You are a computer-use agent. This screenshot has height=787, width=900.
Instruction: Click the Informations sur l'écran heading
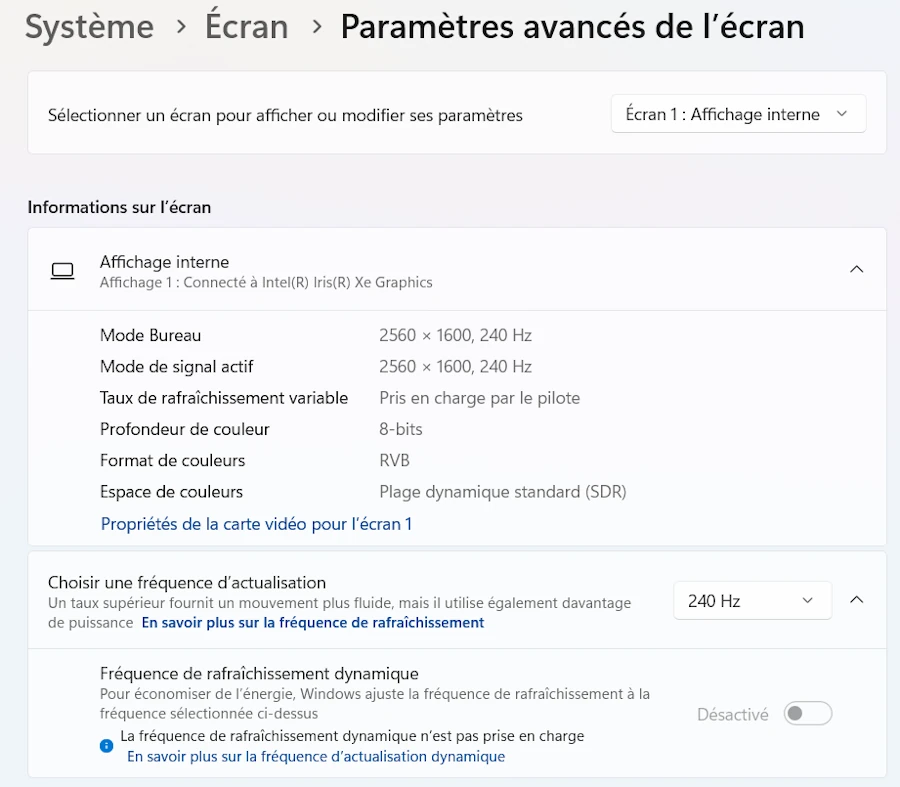pyautogui.click(x=119, y=207)
